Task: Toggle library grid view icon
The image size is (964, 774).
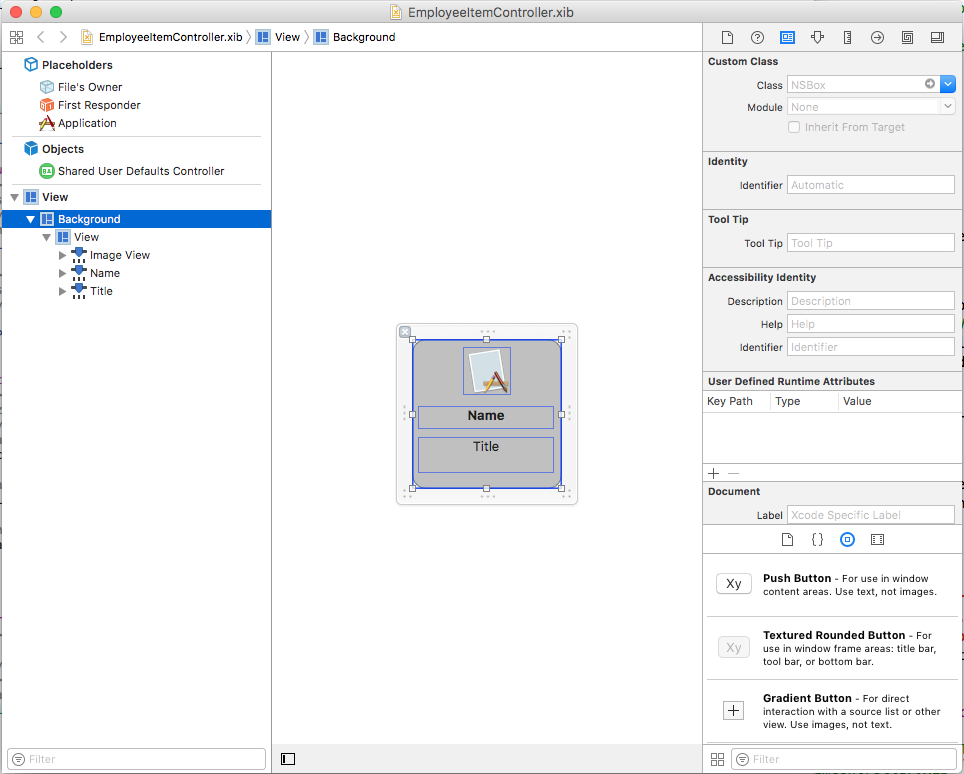Action: point(717,759)
